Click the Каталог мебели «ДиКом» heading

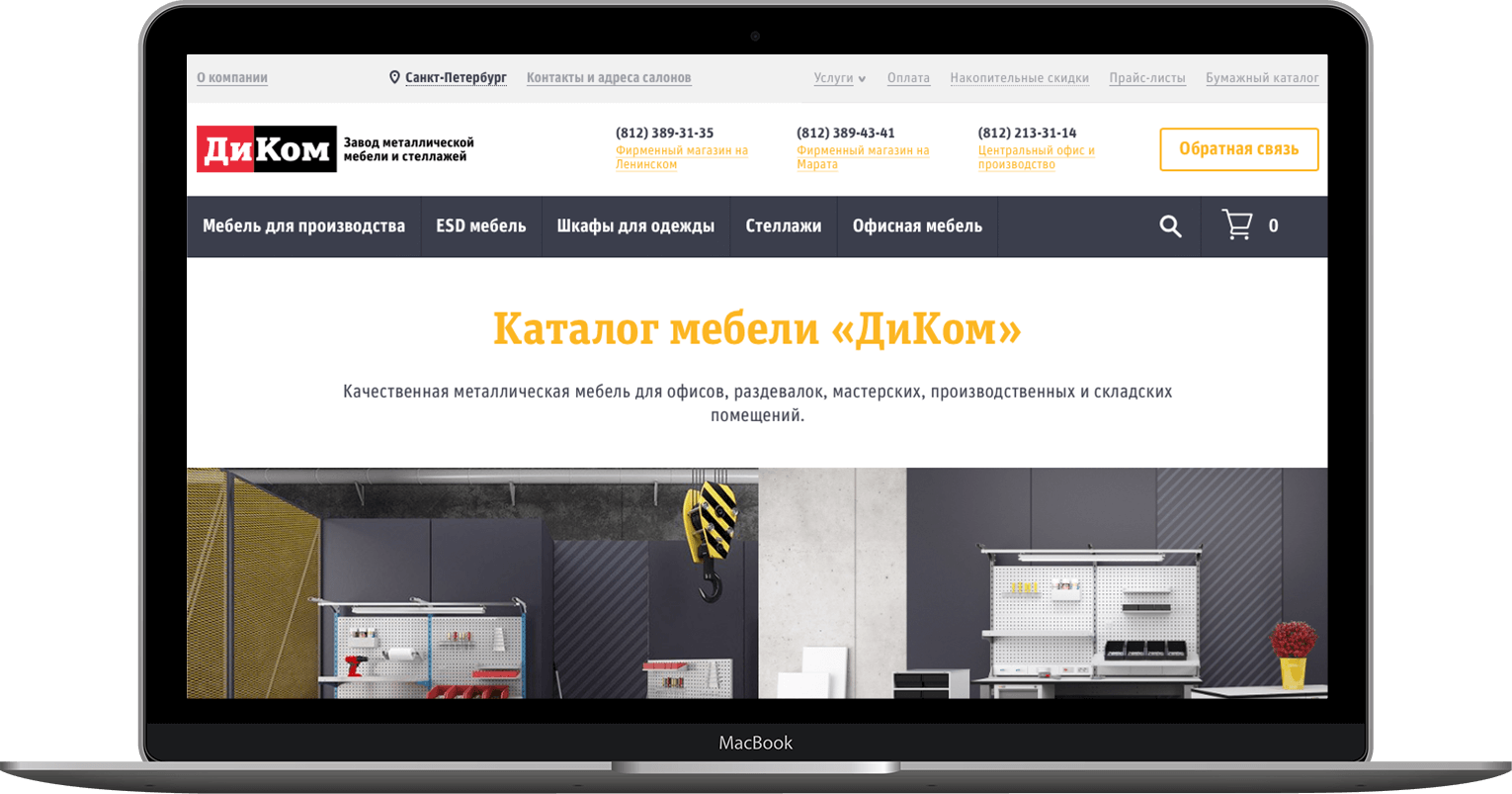pyautogui.click(x=757, y=329)
